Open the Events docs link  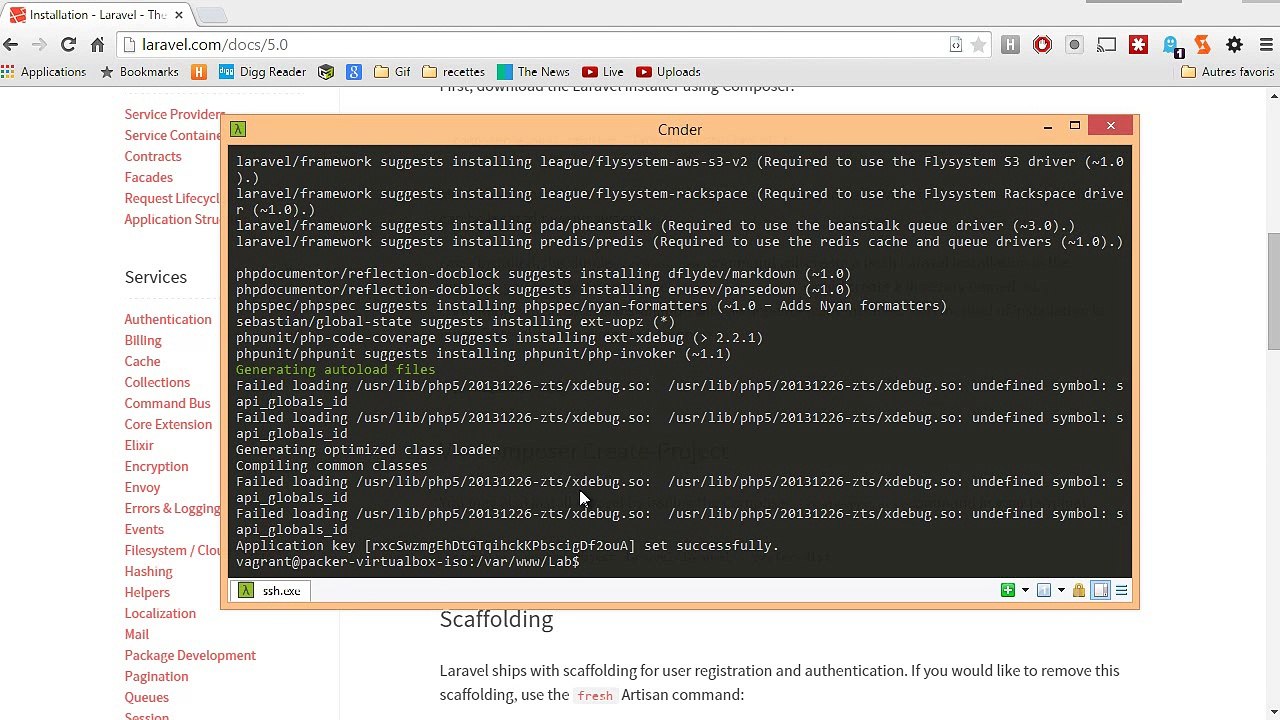pos(144,530)
